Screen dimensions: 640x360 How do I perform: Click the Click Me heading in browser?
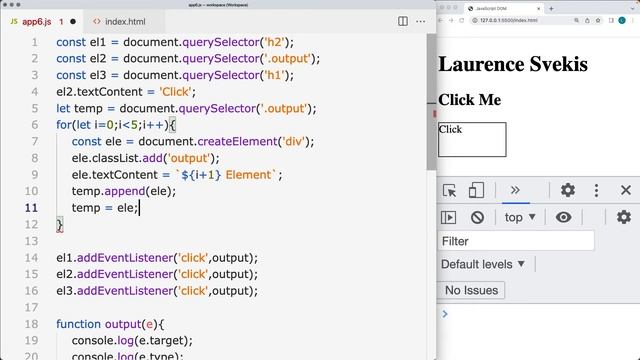click(469, 100)
